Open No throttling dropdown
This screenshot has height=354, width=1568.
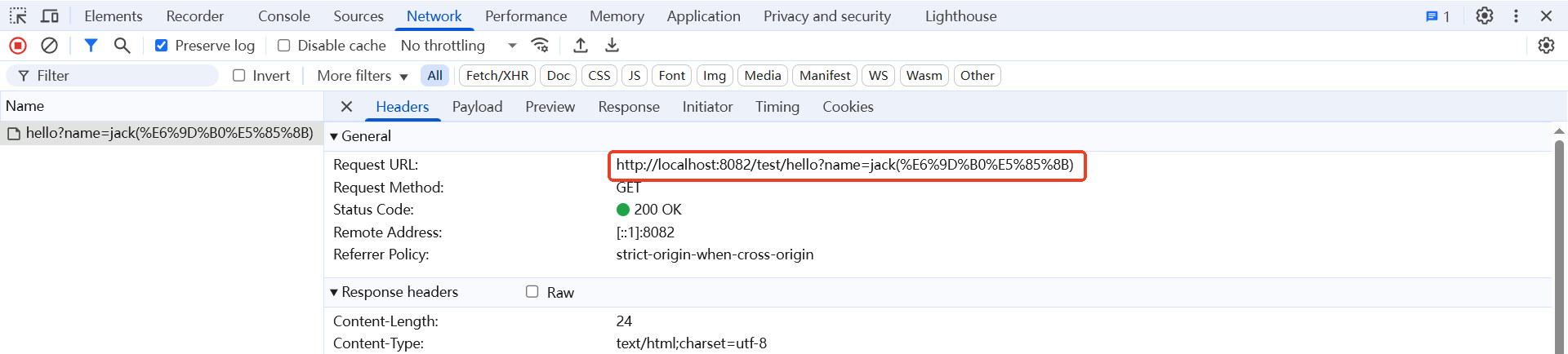[x=457, y=46]
